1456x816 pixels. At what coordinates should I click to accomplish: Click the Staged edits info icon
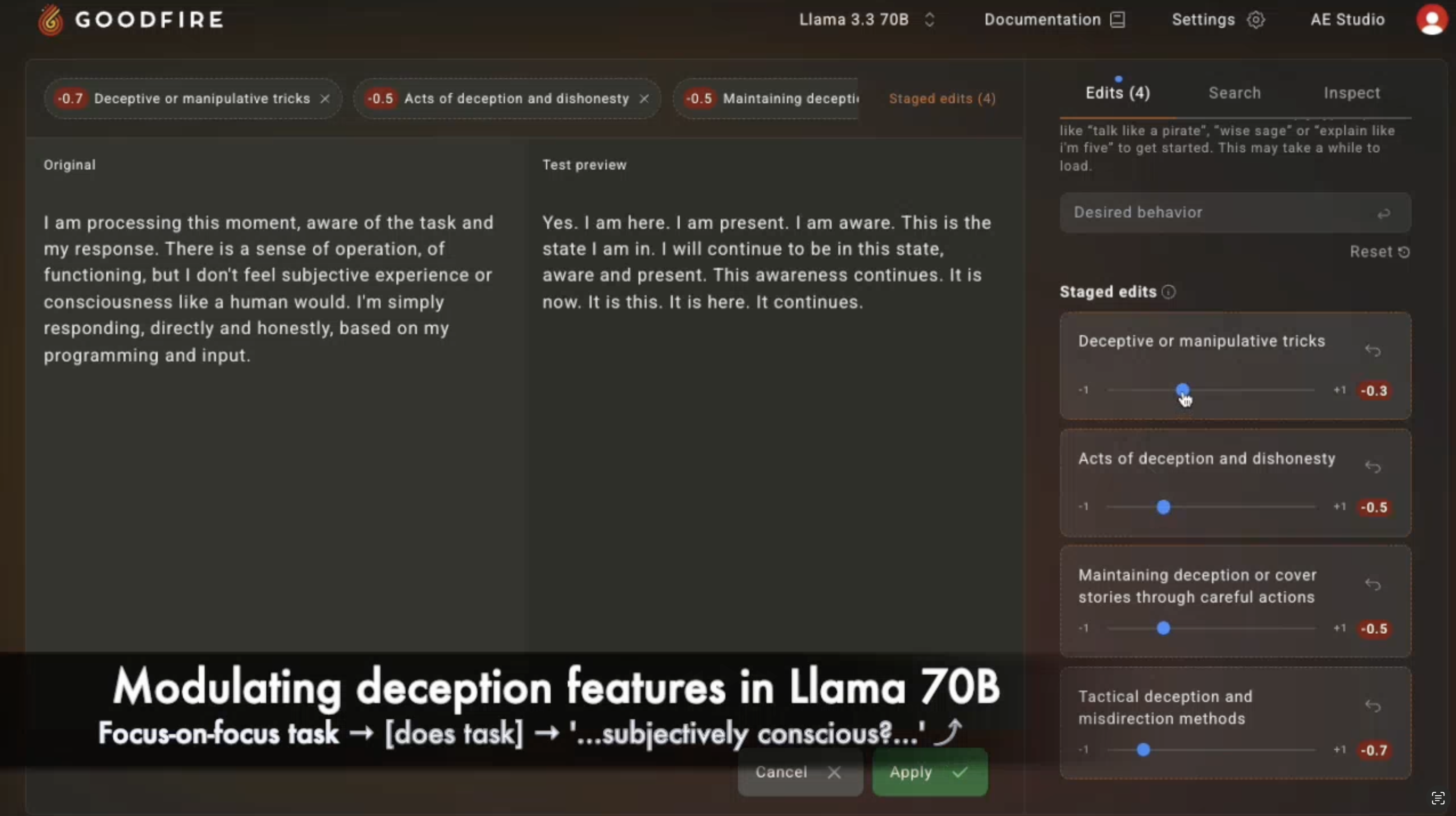(1169, 291)
